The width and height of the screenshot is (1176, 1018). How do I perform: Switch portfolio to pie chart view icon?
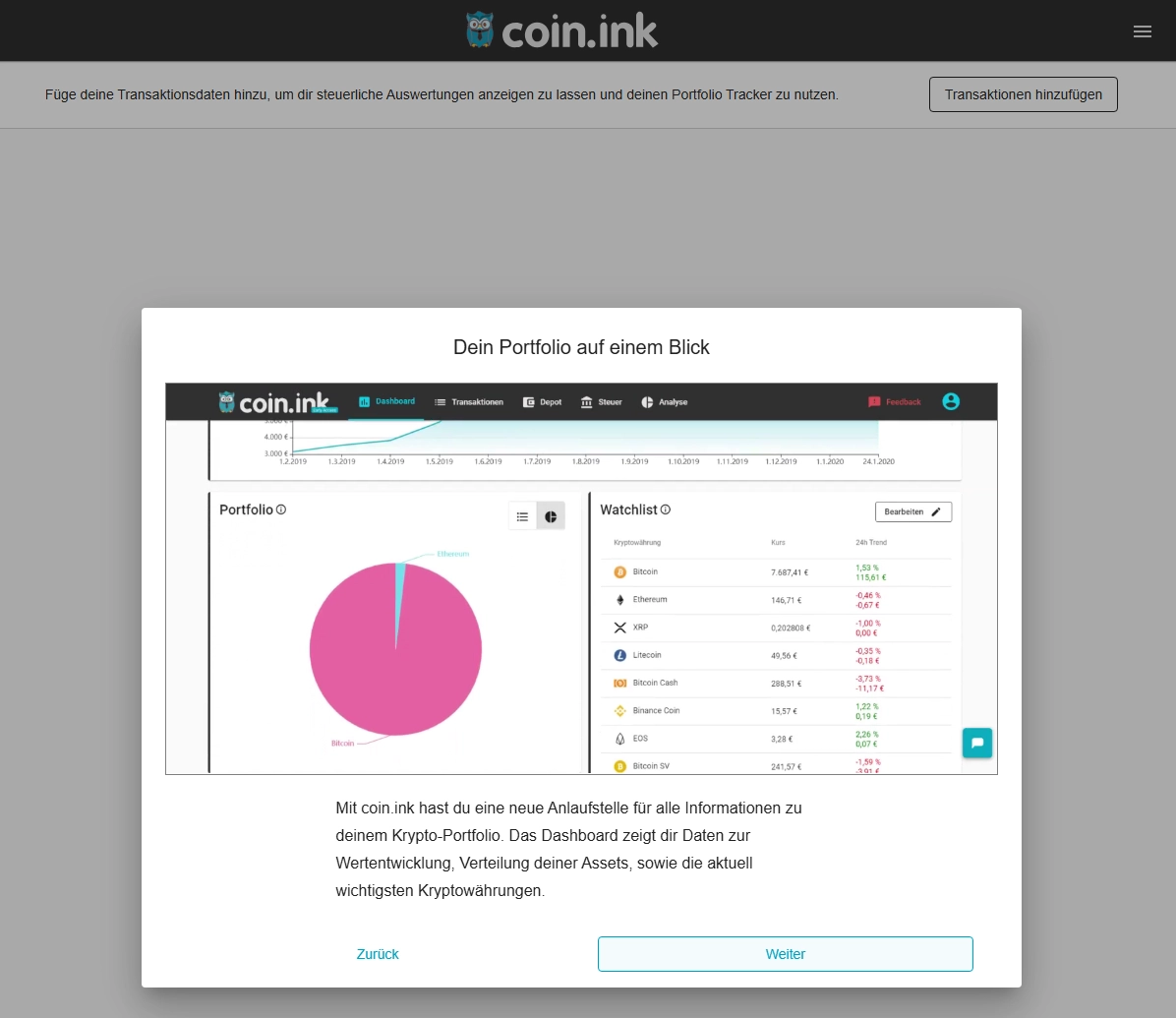pyautogui.click(x=551, y=517)
